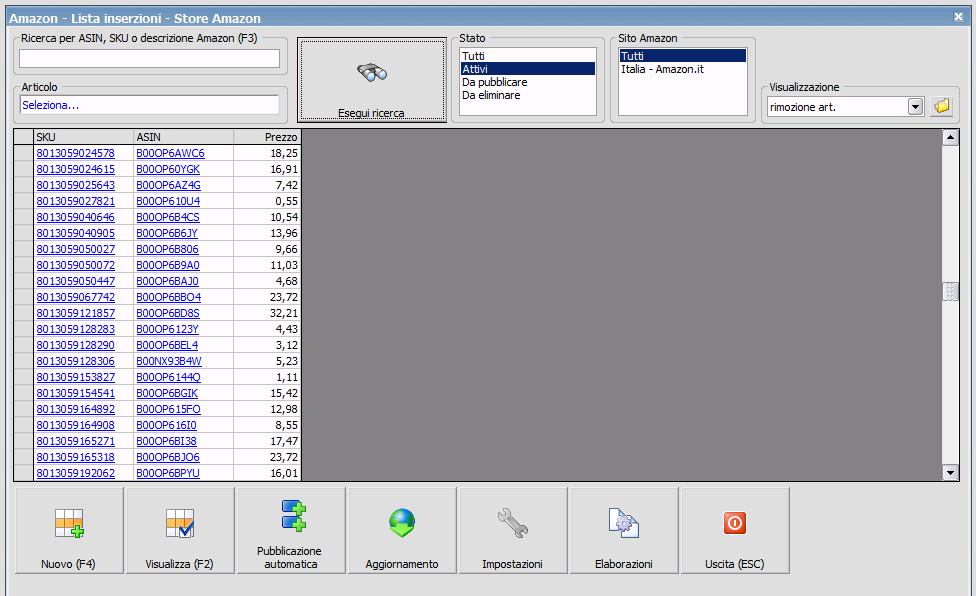Screen dimensions: 976x596
Task: Select Da pubblicare state
Action: click(528, 82)
